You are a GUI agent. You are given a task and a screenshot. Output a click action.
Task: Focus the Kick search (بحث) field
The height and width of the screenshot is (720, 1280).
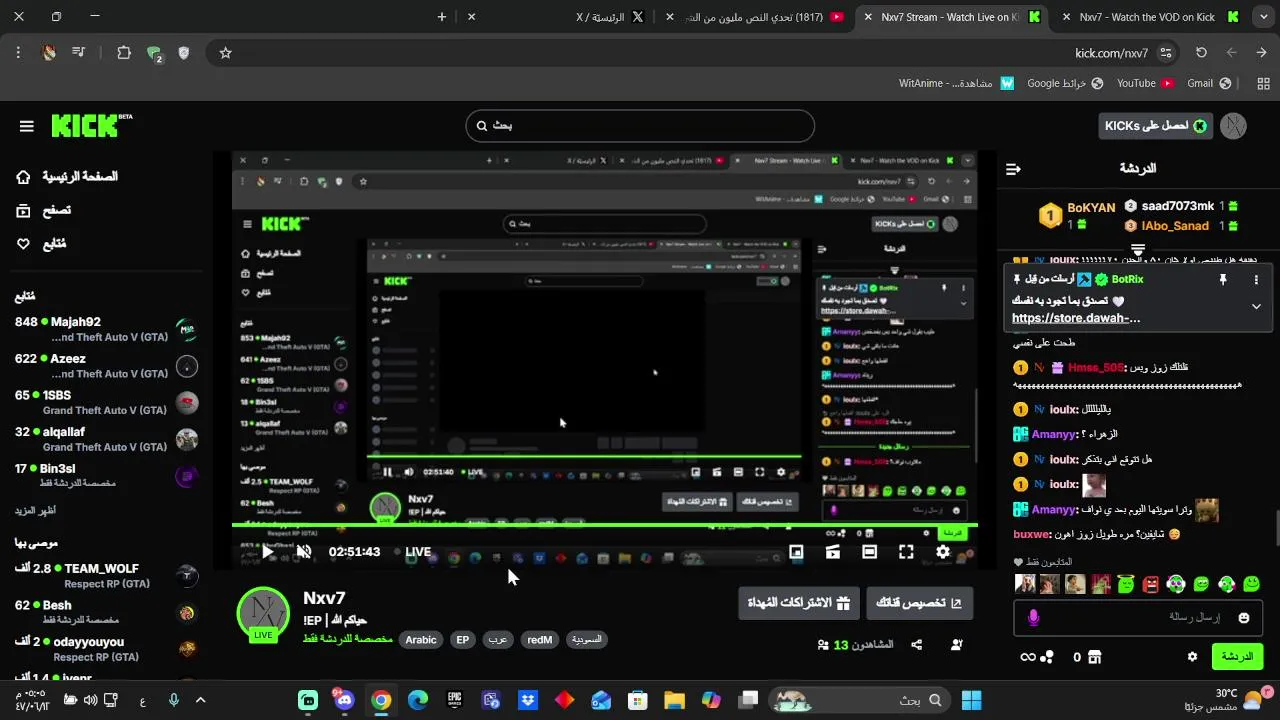pyautogui.click(x=640, y=126)
